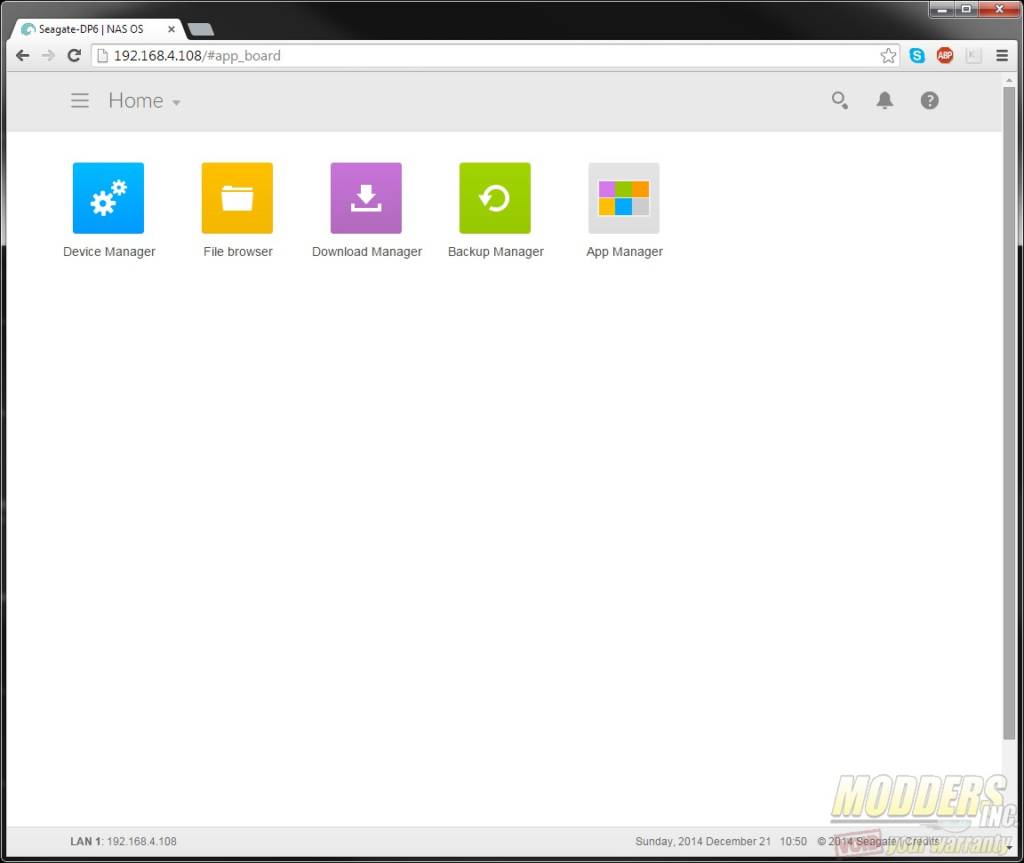Open the Device Manager app icon

click(x=108, y=198)
